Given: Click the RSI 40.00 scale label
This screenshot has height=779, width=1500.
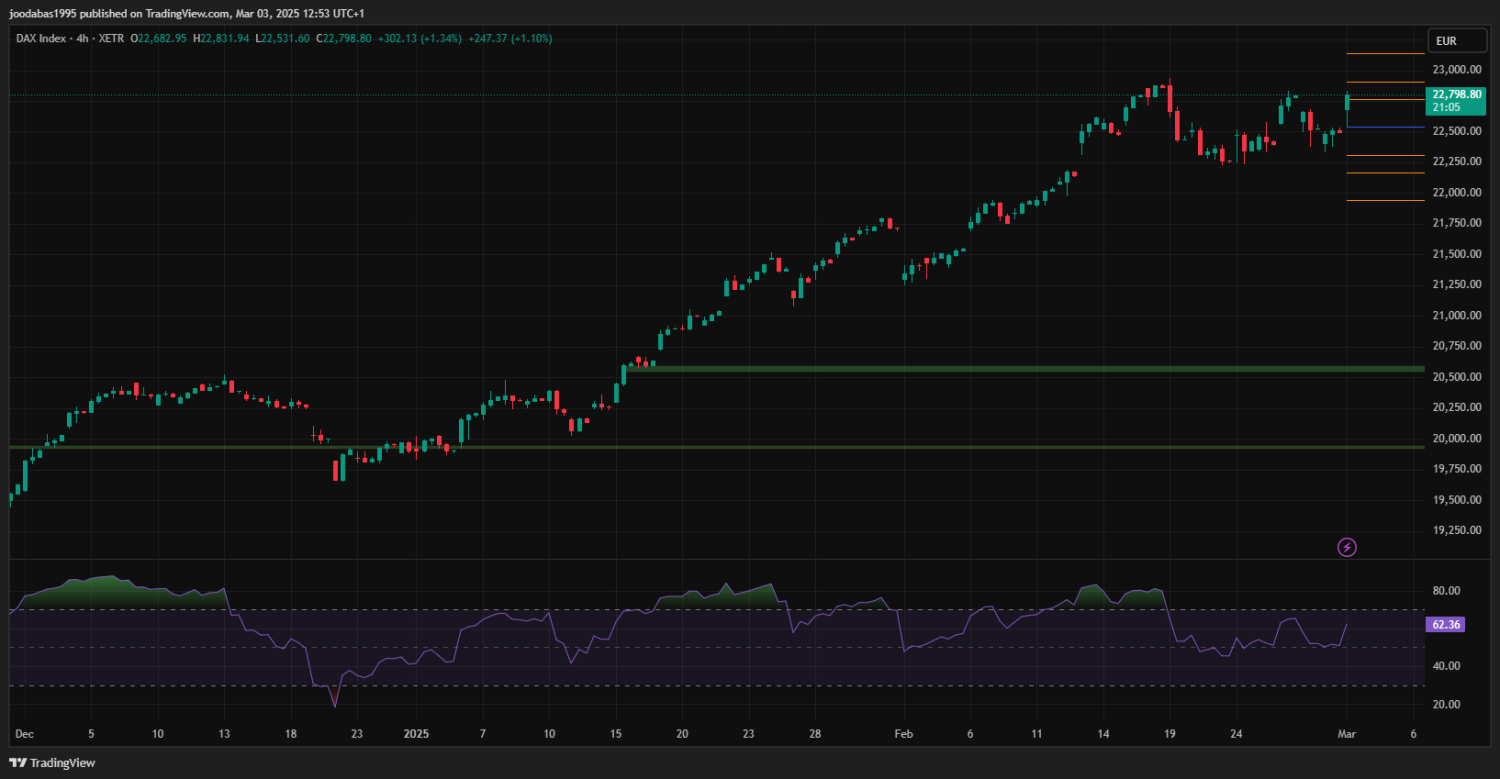Looking at the screenshot, I should [1446, 666].
